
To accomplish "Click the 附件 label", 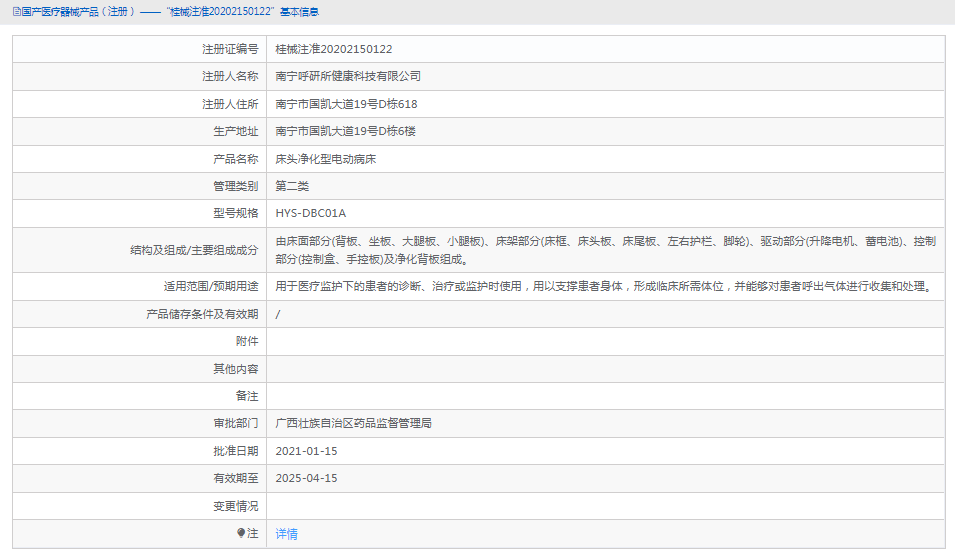I will (x=247, y=341).
